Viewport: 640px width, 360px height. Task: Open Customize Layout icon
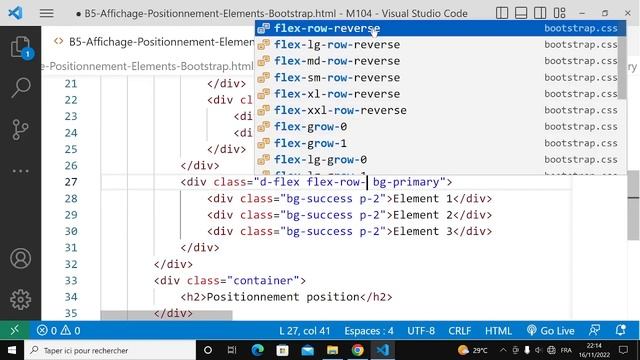[560, 13]
